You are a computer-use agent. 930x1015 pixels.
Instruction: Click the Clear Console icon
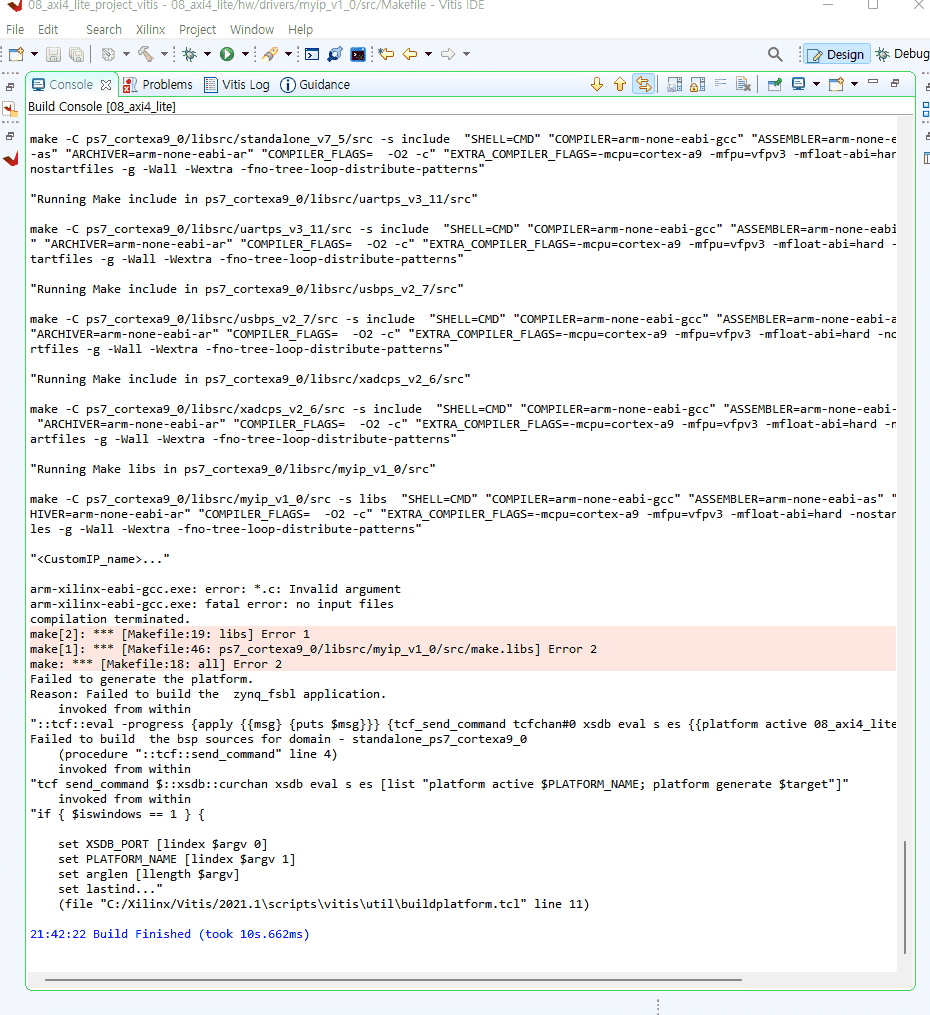pyautogui.click(x=744, y=84)
